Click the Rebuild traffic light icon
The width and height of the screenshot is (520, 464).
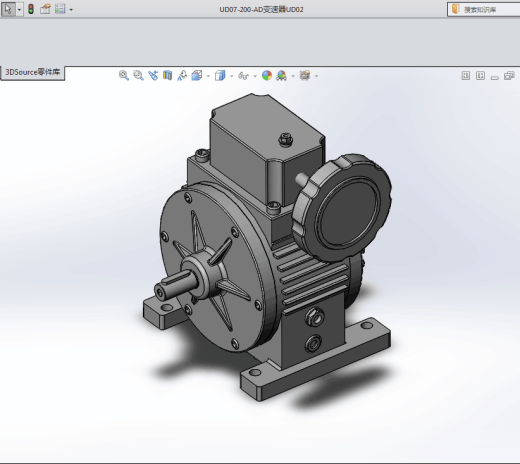pos(31,9)
